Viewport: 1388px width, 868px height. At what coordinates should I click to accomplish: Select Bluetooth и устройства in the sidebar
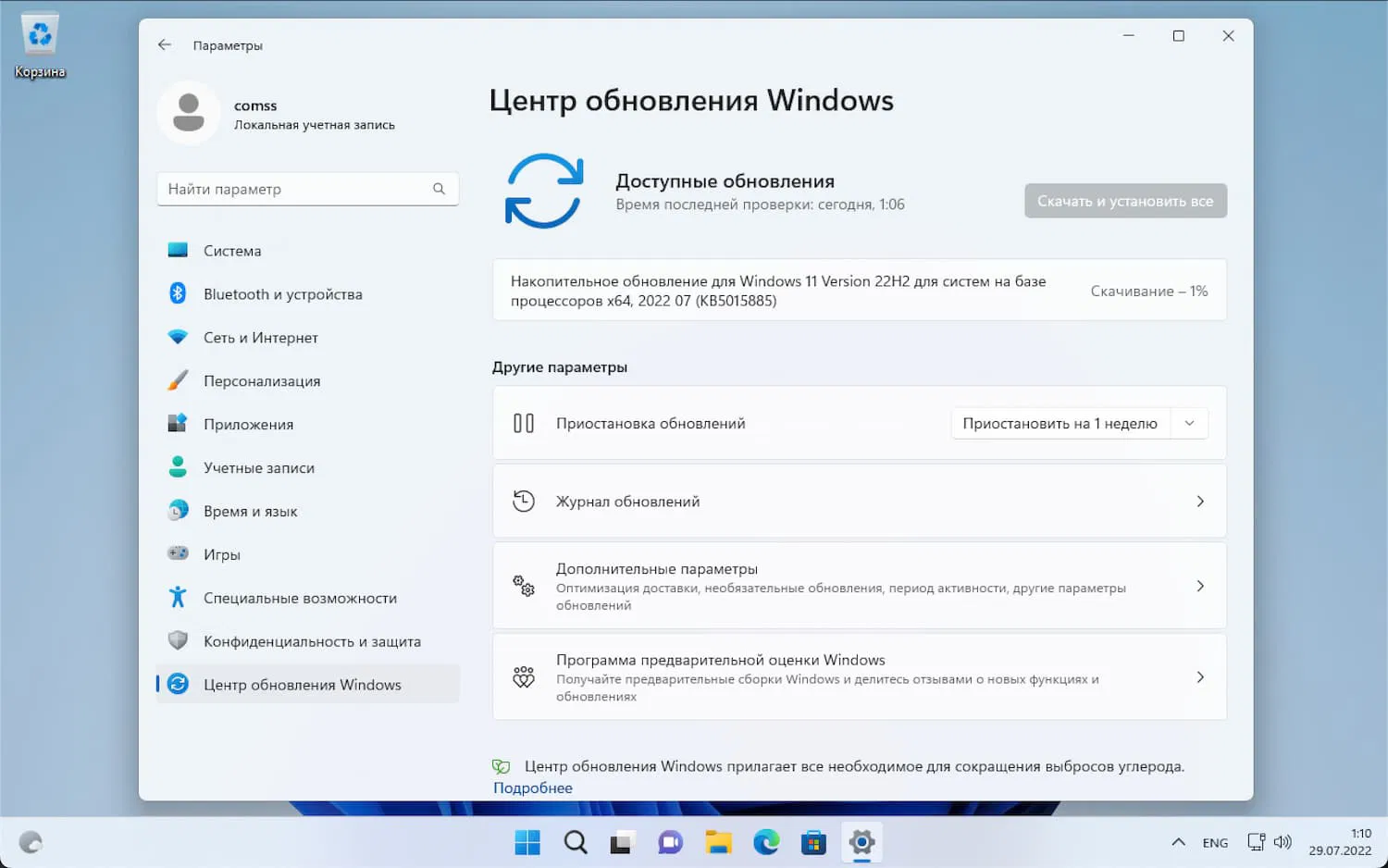click(x=282, y=293)
